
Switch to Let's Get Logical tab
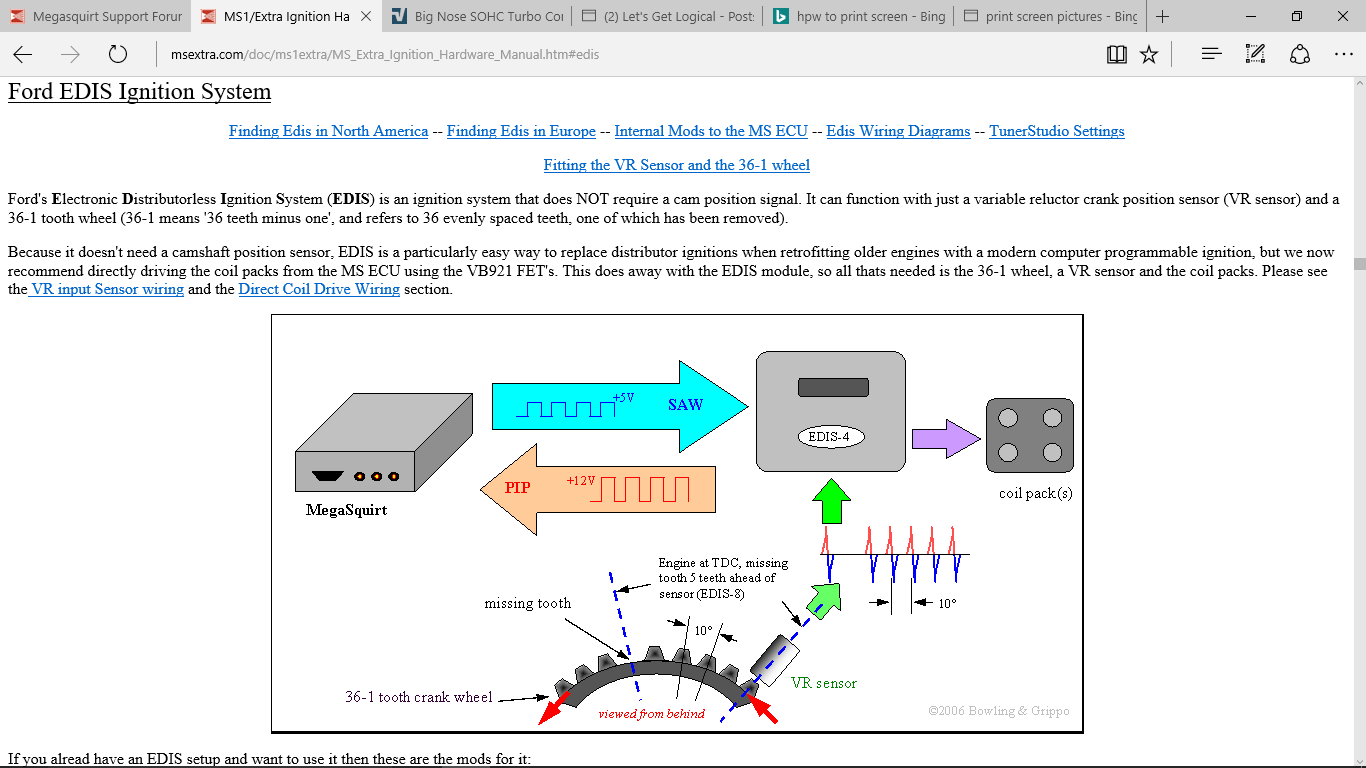(x=665, y=16)
